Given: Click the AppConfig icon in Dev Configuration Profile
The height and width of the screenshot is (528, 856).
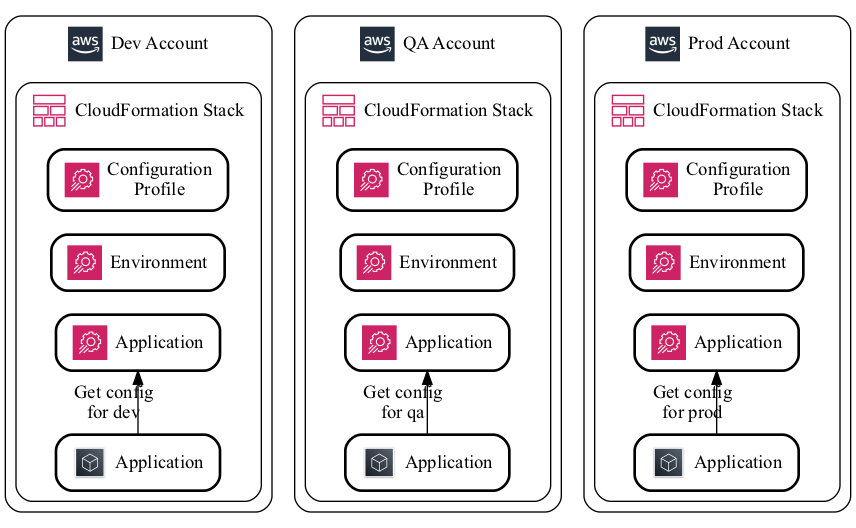Looking at the screenshot, I should coord(82,180).
